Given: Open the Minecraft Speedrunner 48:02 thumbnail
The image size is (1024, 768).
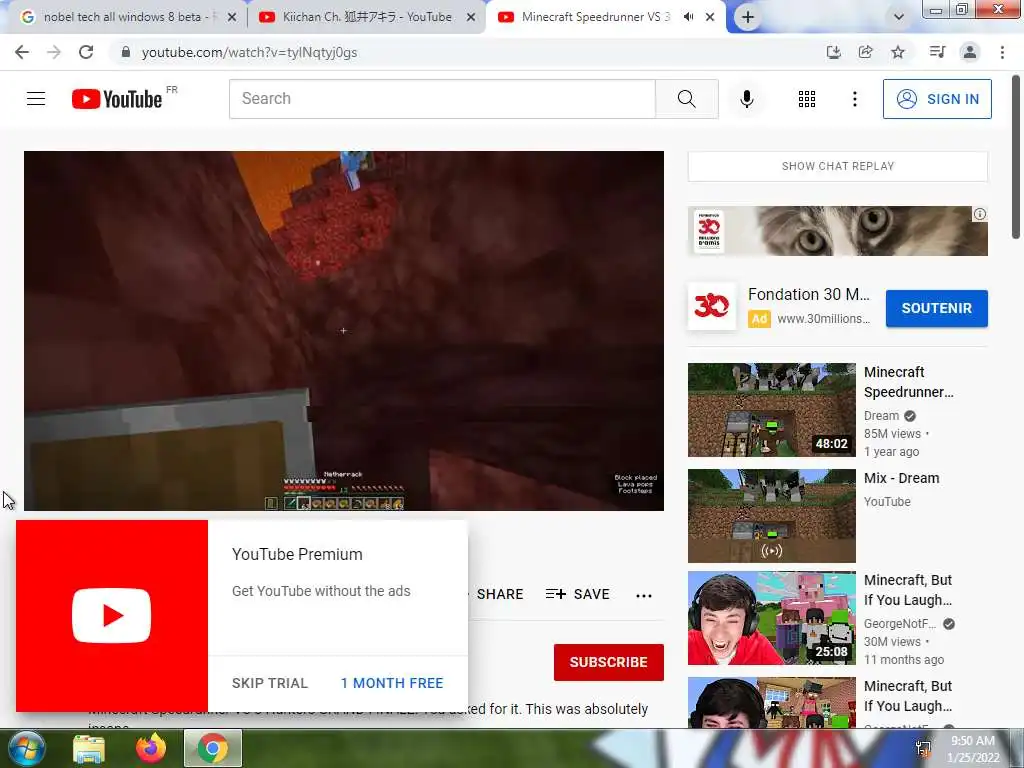Looking at the screenshot, I should 771,409.
